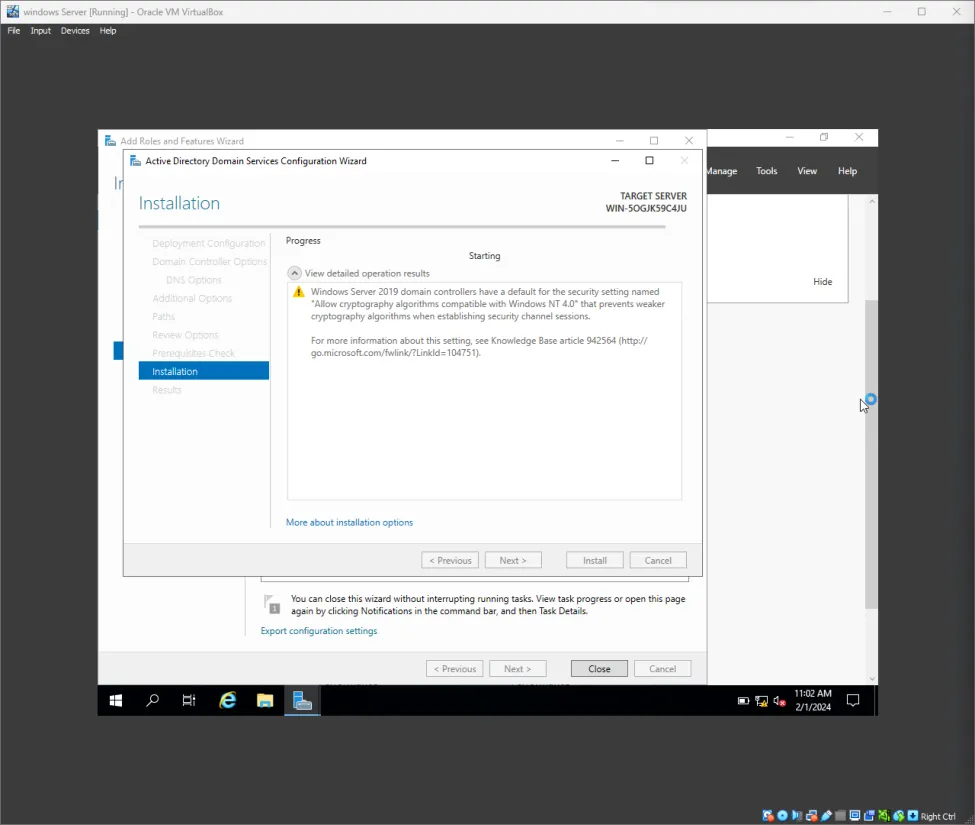975x825 pixels.
Task: Click the Server Manager vertical scrollbar thumb
Action: coord(871,454)
